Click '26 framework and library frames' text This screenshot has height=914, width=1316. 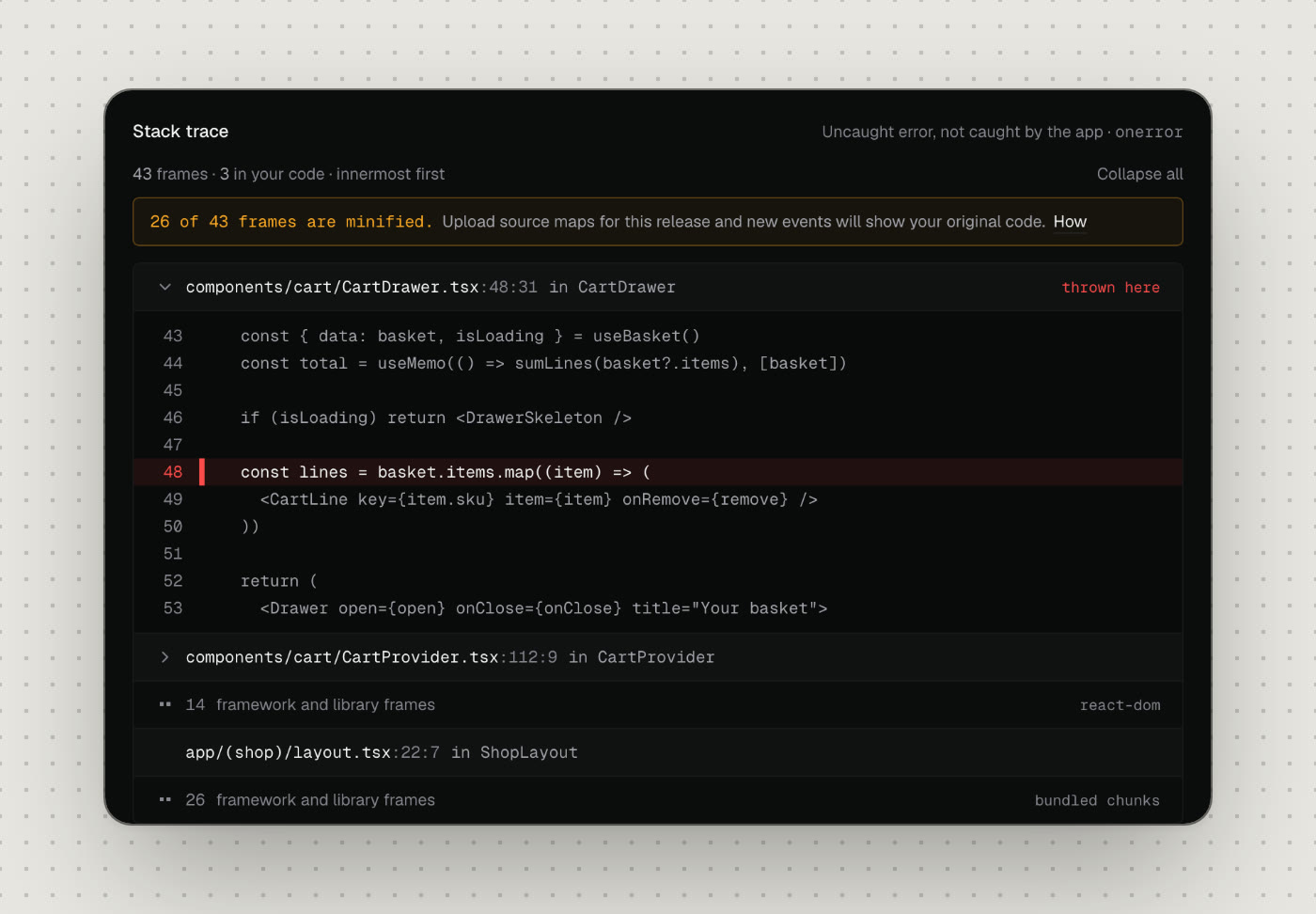pos(310,799)
